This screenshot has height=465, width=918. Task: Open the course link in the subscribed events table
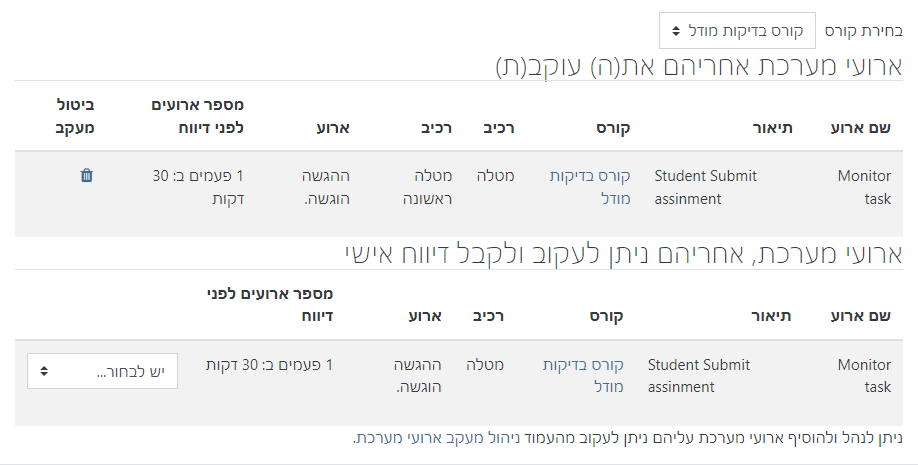point(589,187)
